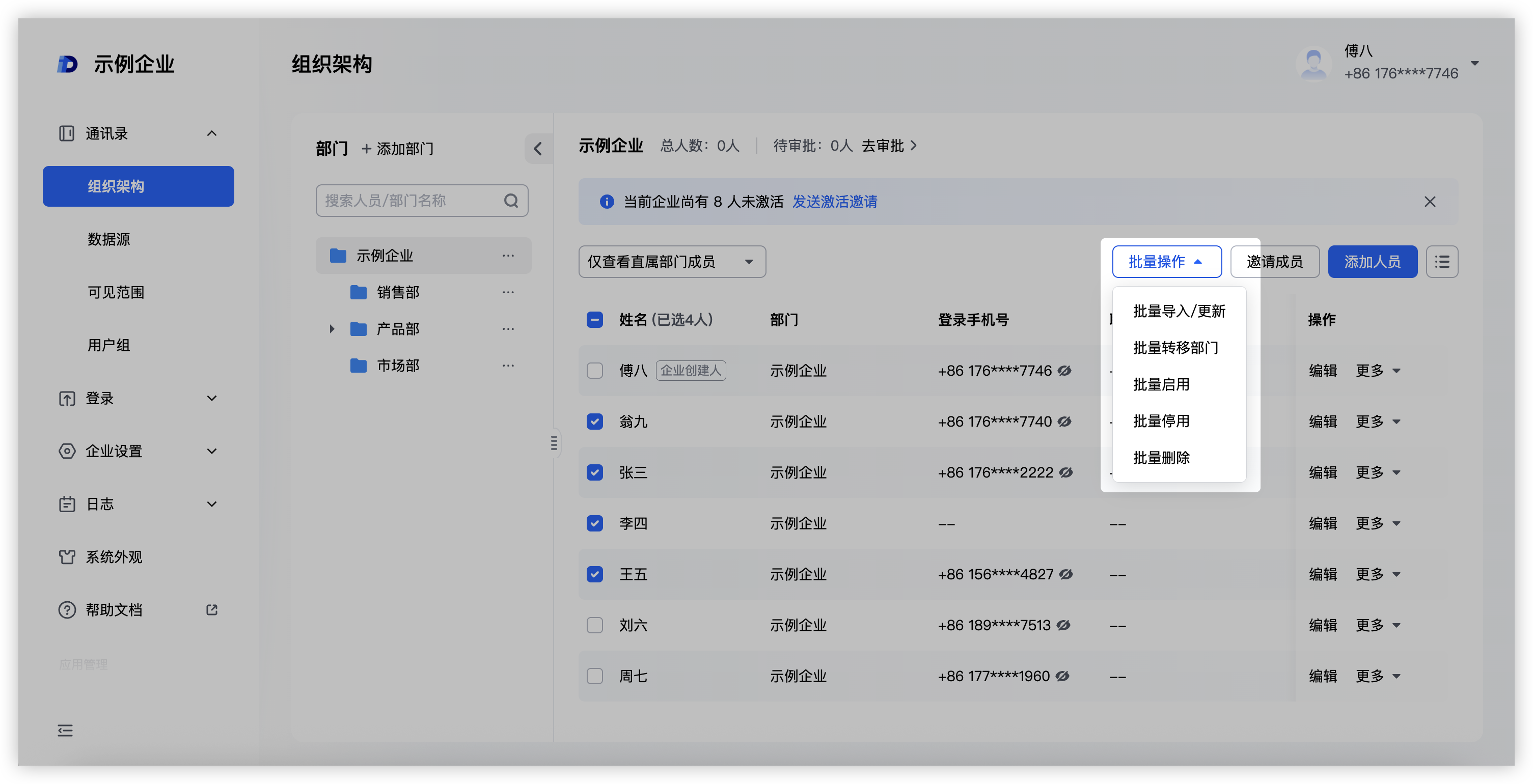The height and width of the screenshot is (784, 1533).
Task: Expand the 产品部 tree node arrow
Action: (332, 329)
